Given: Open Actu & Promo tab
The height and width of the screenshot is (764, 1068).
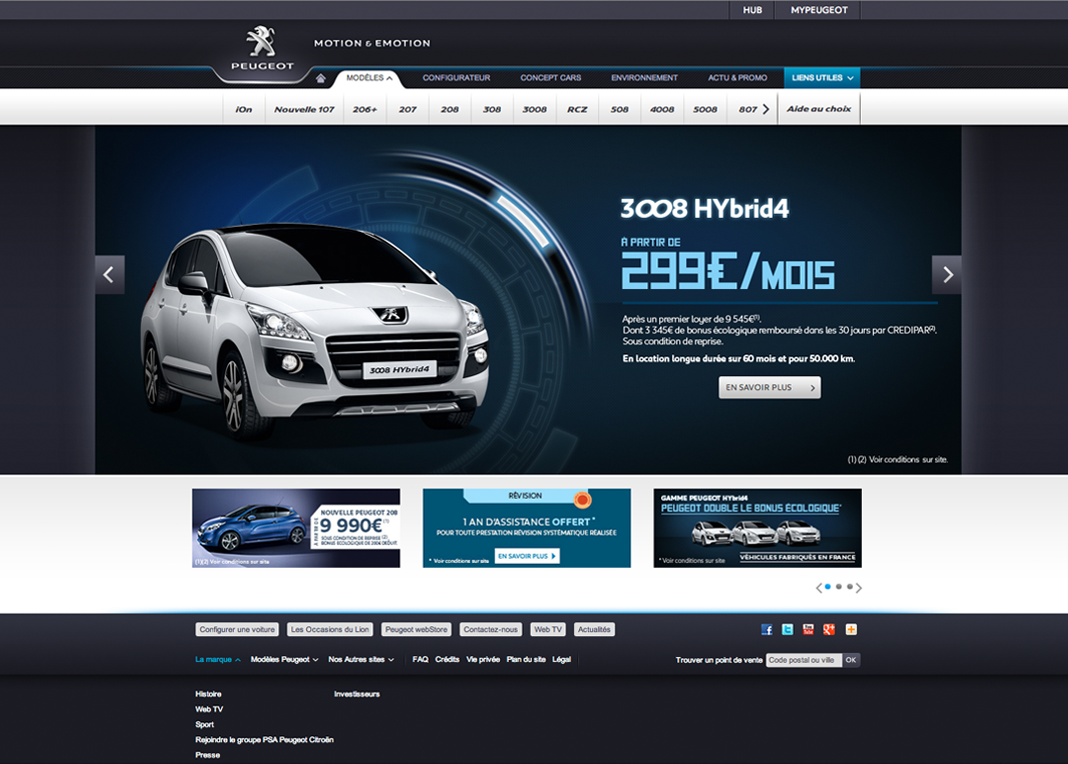Looking at the screenshot, I should coord(738,78).
